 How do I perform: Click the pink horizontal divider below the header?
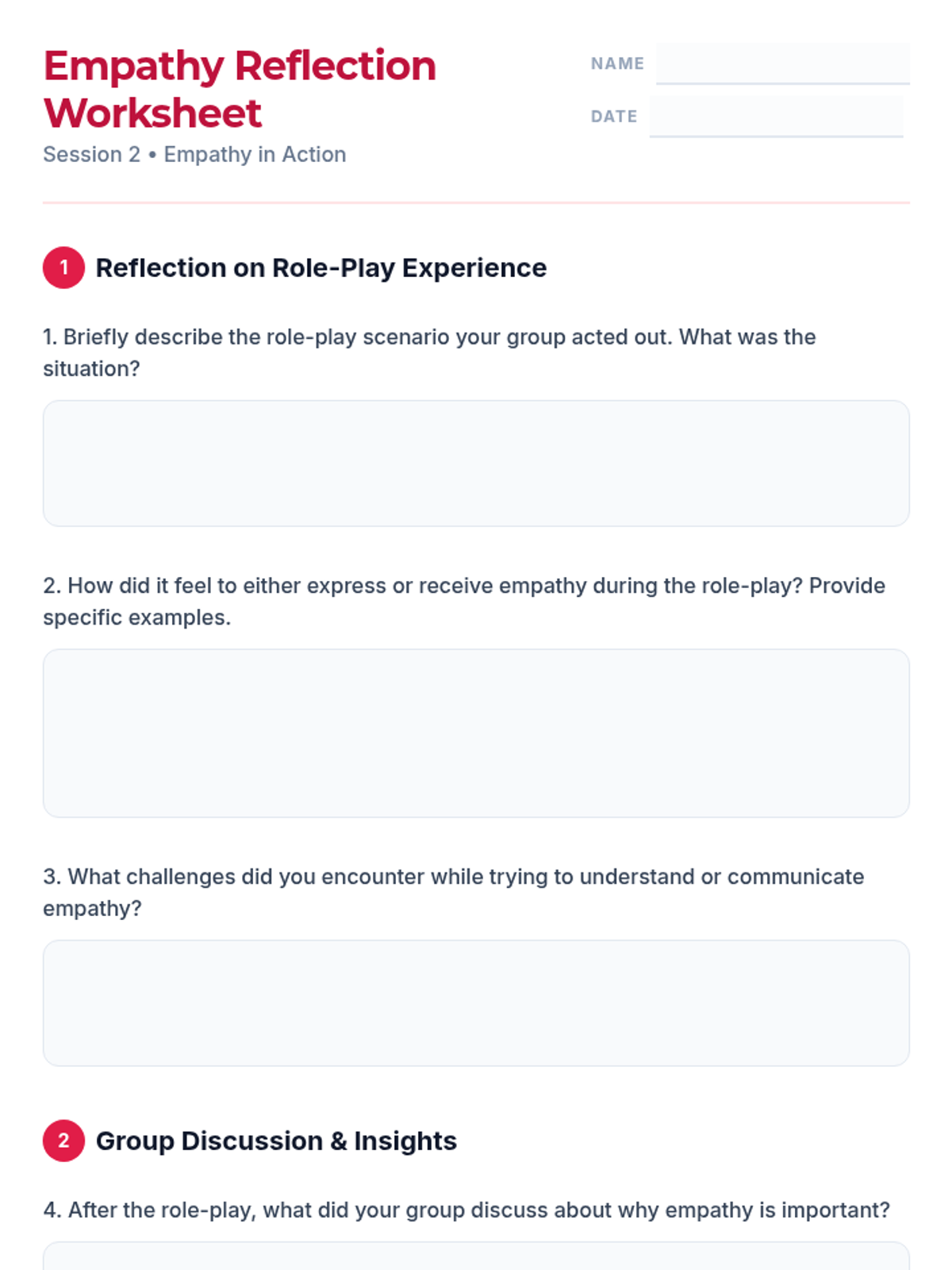[x=476, y=202]
